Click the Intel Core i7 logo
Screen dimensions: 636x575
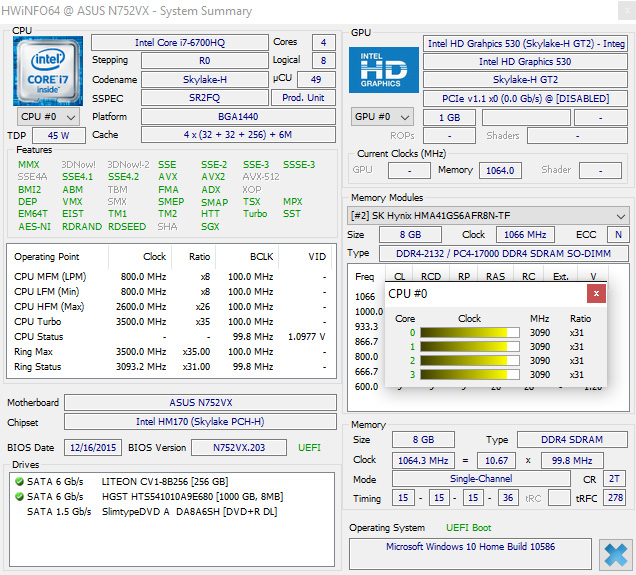[48, 71]
